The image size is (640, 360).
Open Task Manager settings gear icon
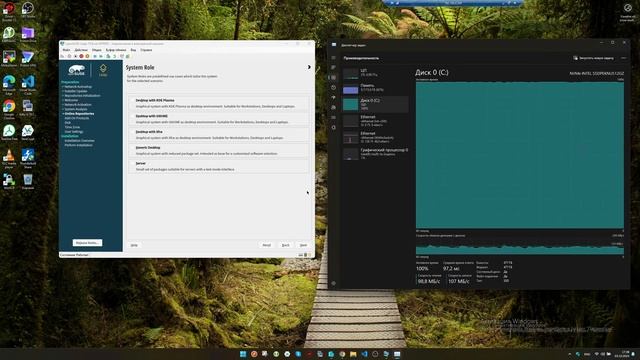[x=333, y=283]
